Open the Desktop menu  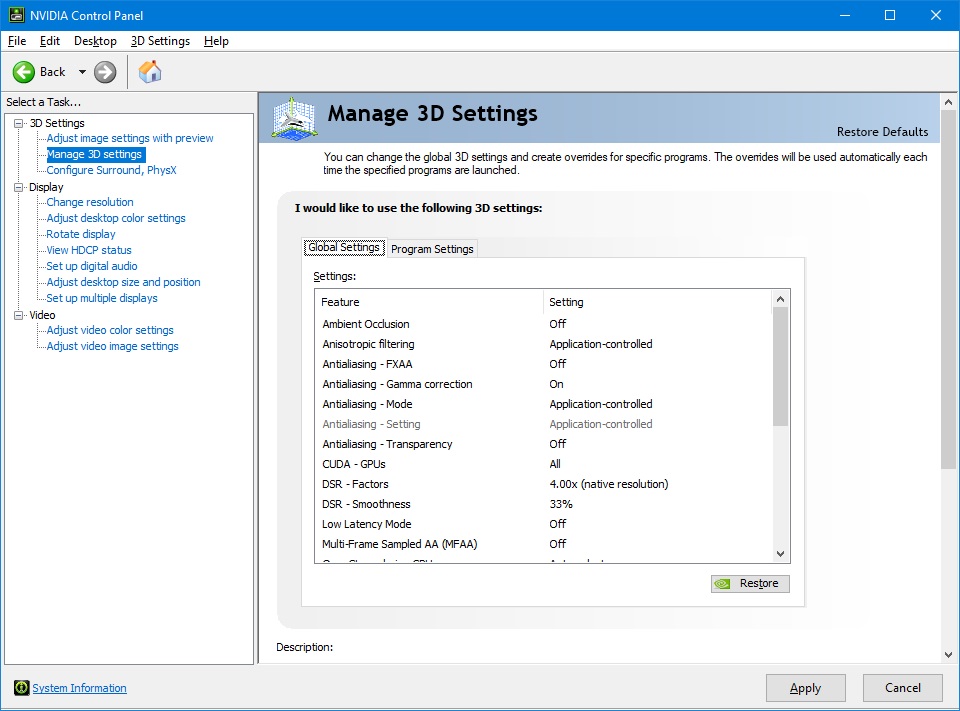pos(95,41)
